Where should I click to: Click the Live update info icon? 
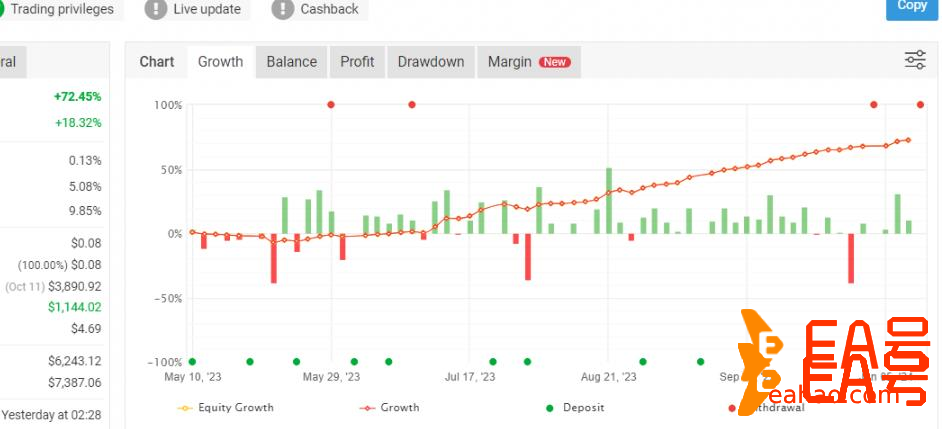(156, 9)
